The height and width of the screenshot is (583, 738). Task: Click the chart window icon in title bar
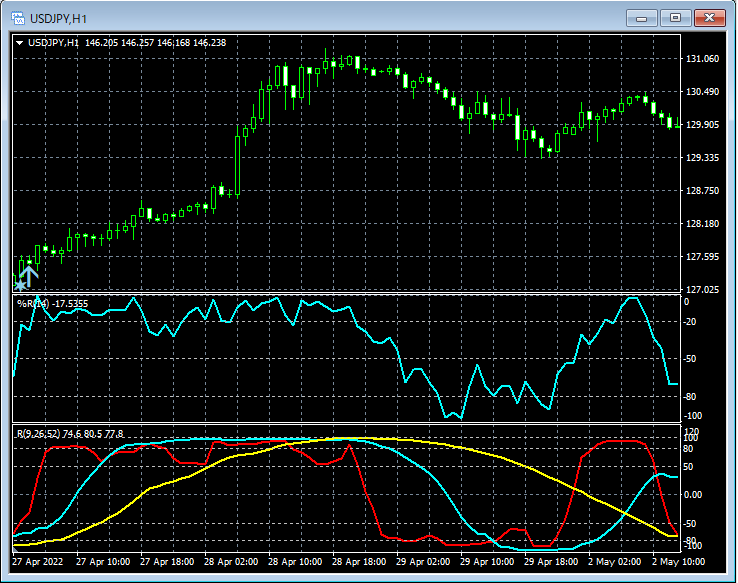pos(18,18)
